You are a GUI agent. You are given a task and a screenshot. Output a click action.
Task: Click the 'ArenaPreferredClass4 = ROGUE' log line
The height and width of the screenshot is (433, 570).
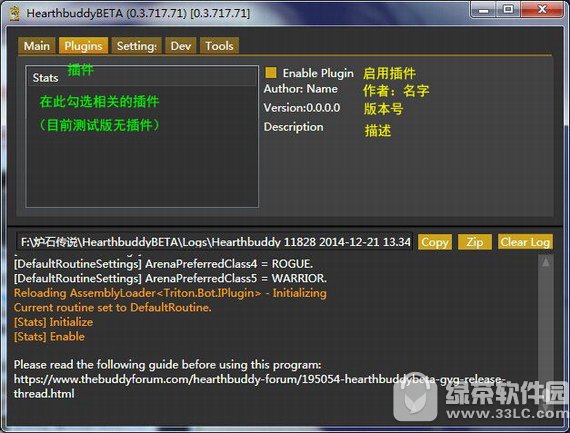pos(163,264)
